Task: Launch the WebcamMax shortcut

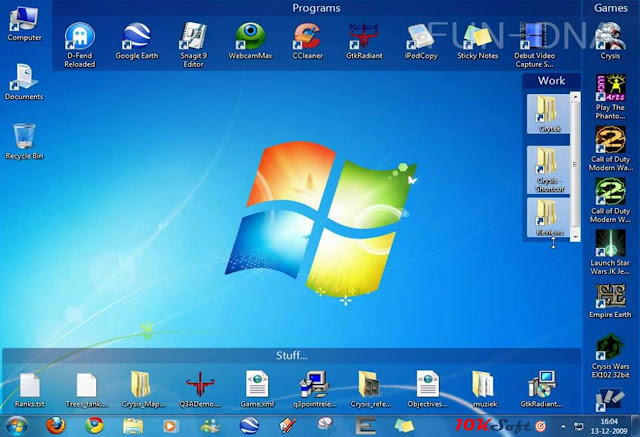Action: pos(250,41)
